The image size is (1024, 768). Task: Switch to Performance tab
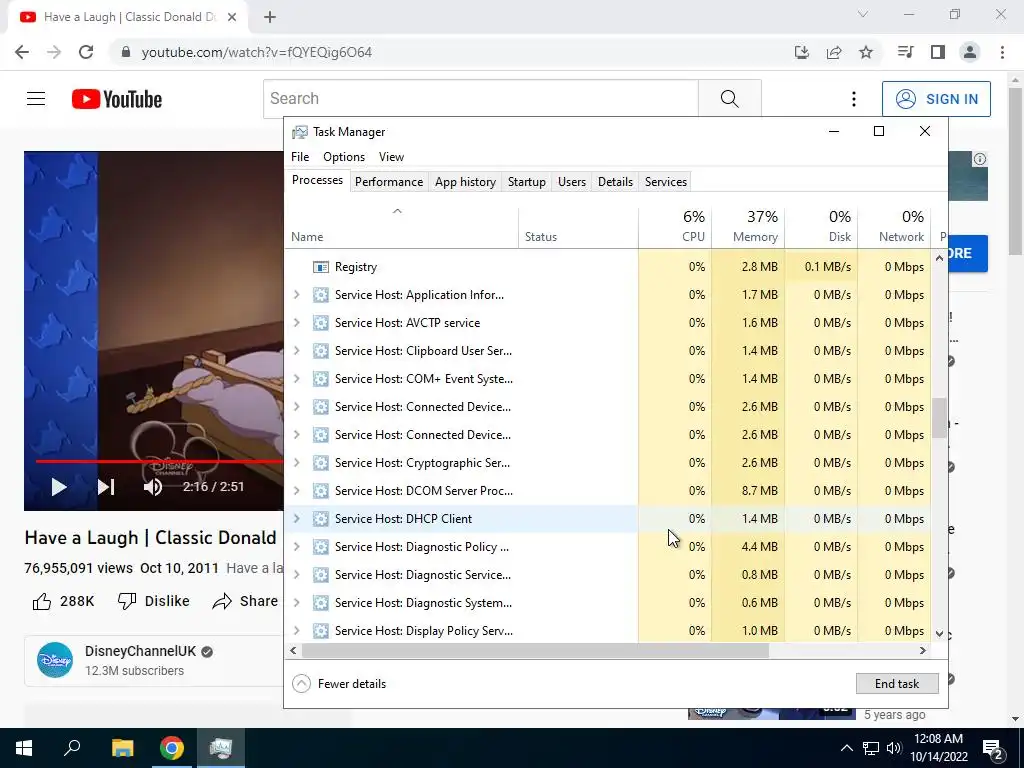[389, 182]
